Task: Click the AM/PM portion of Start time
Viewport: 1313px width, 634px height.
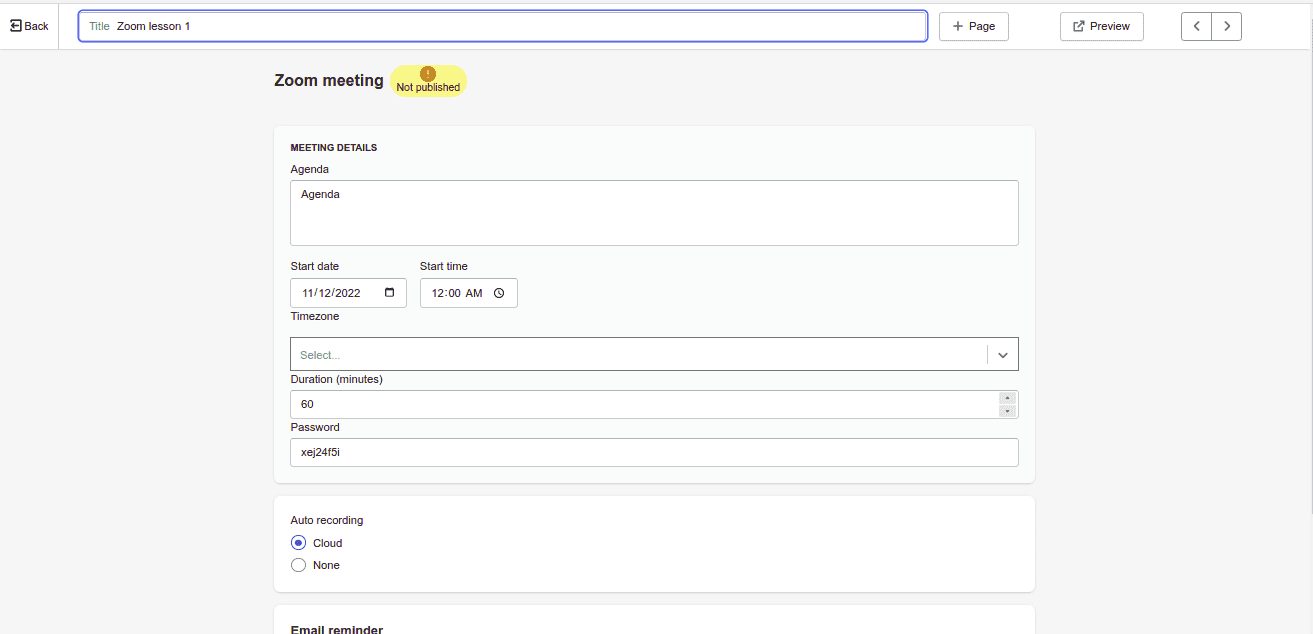Action: (x=474, y=293)
